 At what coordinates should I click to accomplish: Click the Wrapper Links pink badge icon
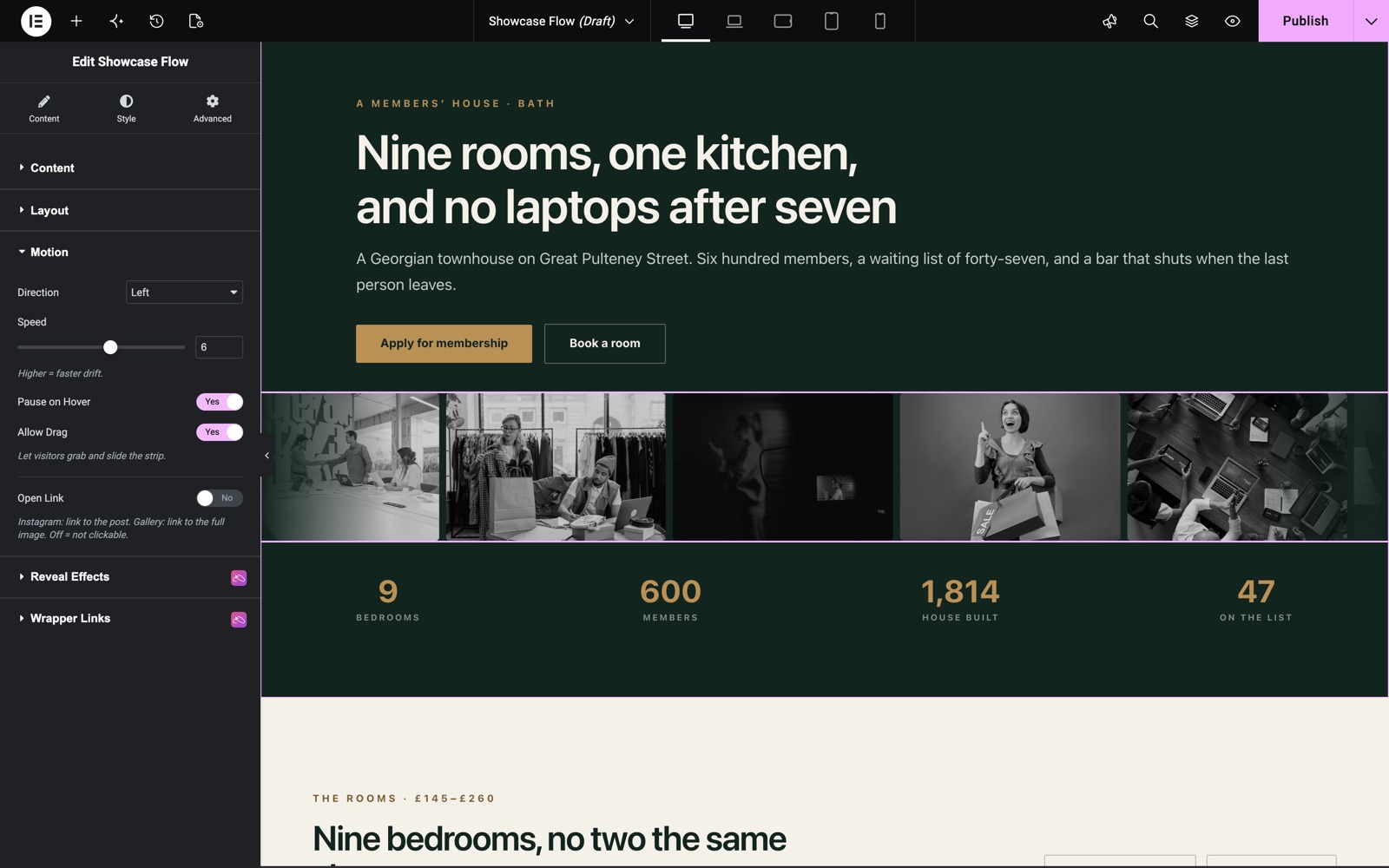[239, 619]
